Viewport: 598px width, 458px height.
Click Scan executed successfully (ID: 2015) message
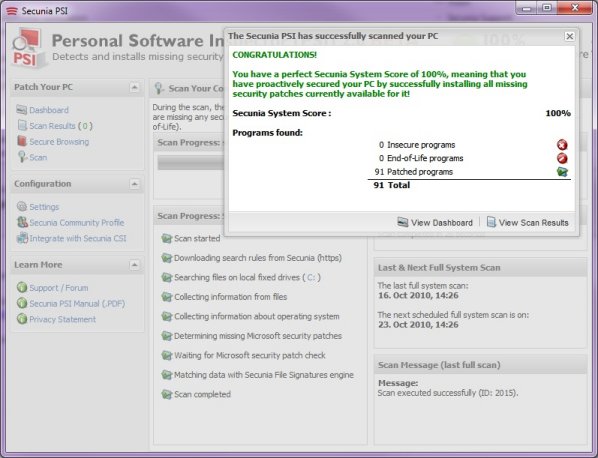point(448,393)
